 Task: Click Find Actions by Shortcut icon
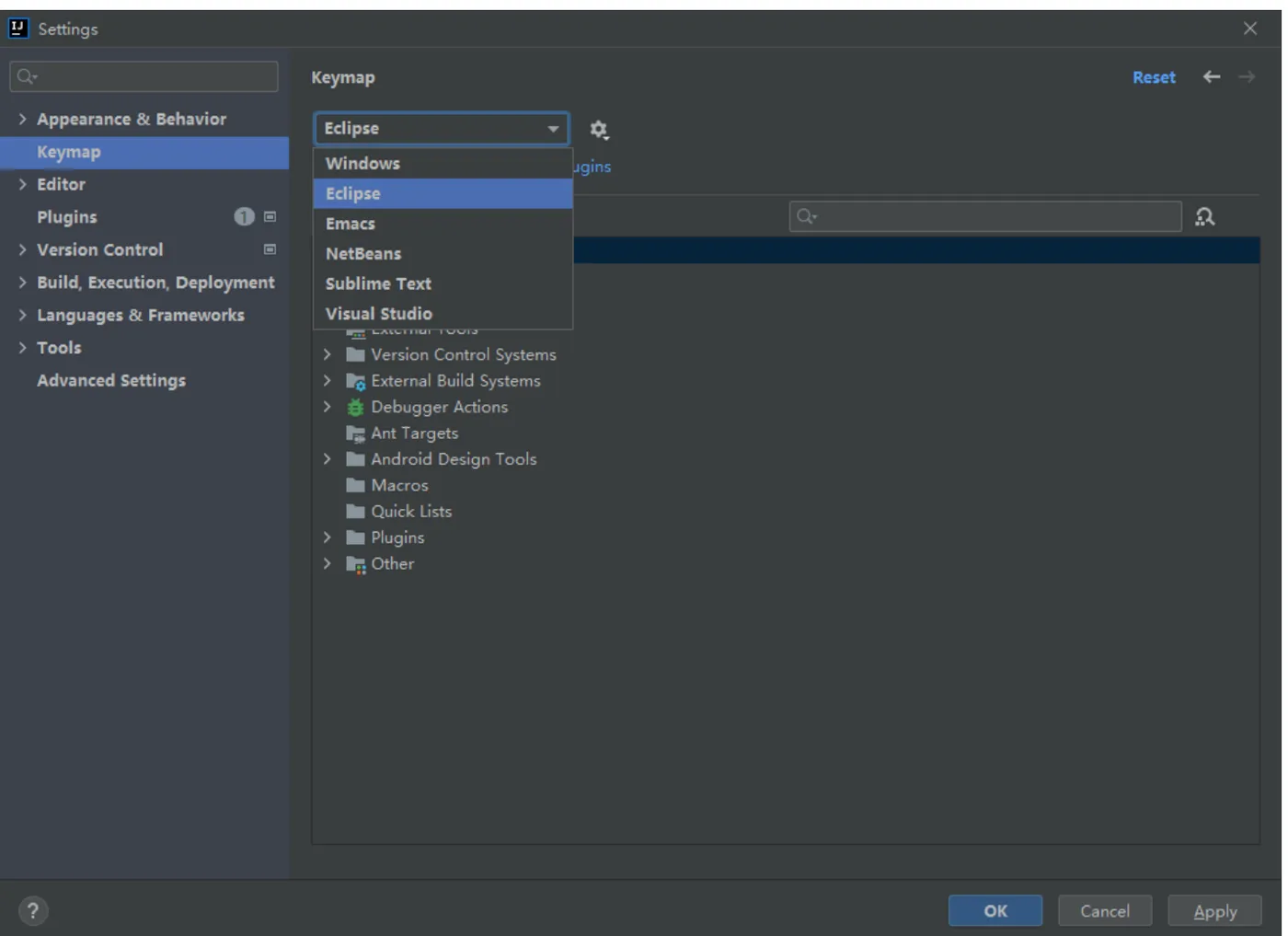click(x=1204, y=217)
